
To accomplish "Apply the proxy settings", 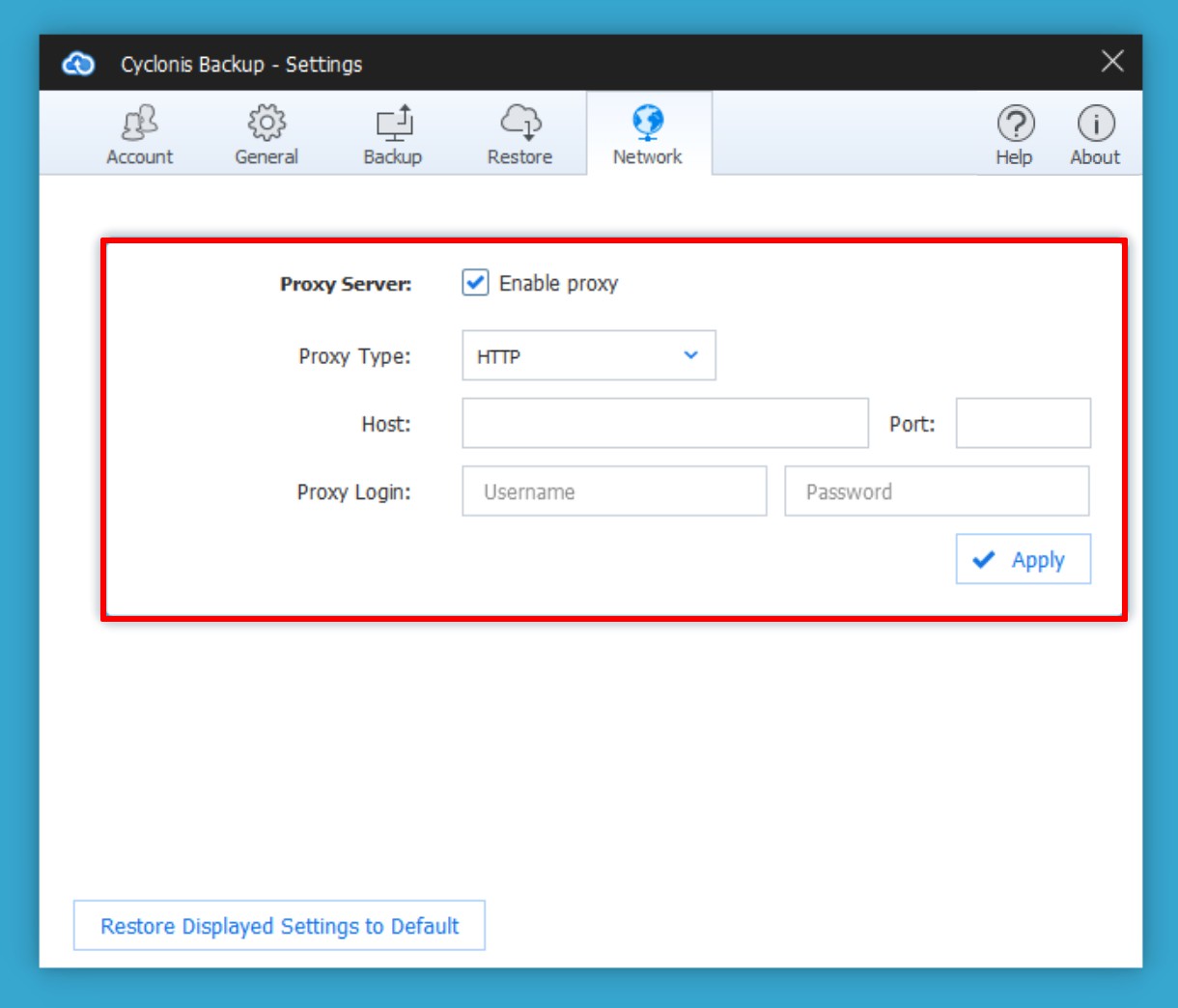I will pos(1023,560).
